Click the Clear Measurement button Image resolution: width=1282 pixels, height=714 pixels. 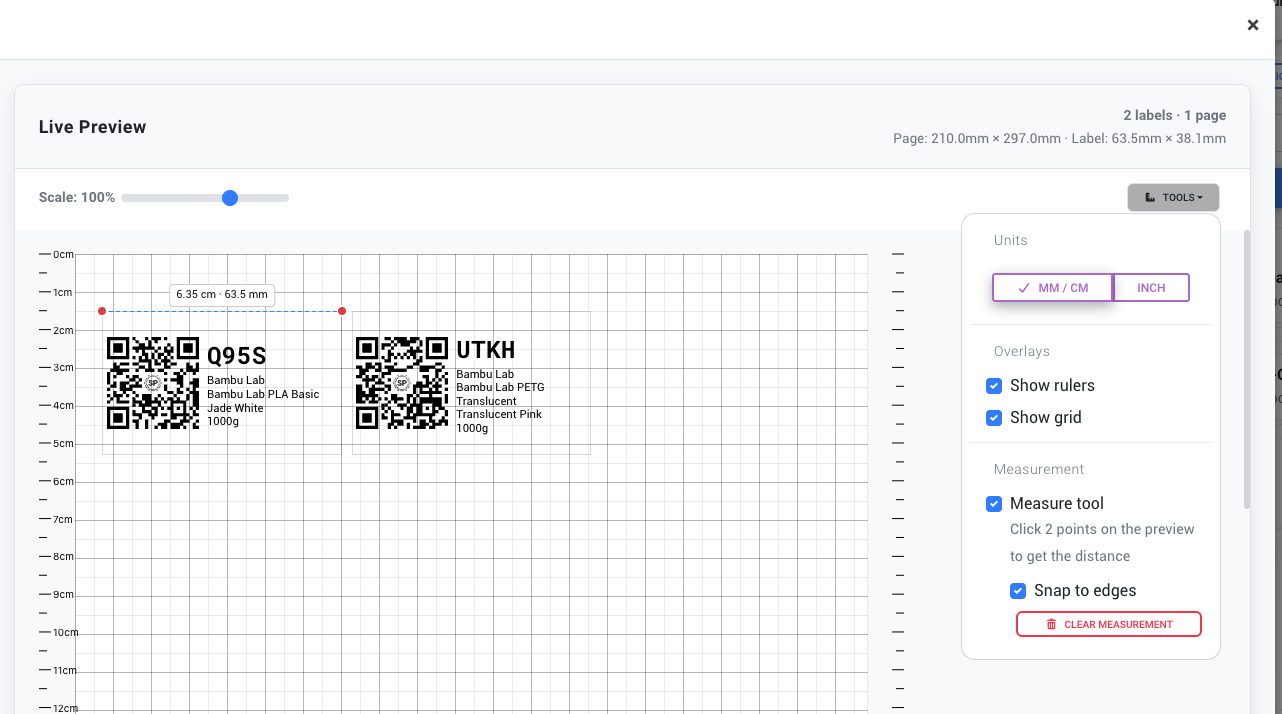(1109, 624)
